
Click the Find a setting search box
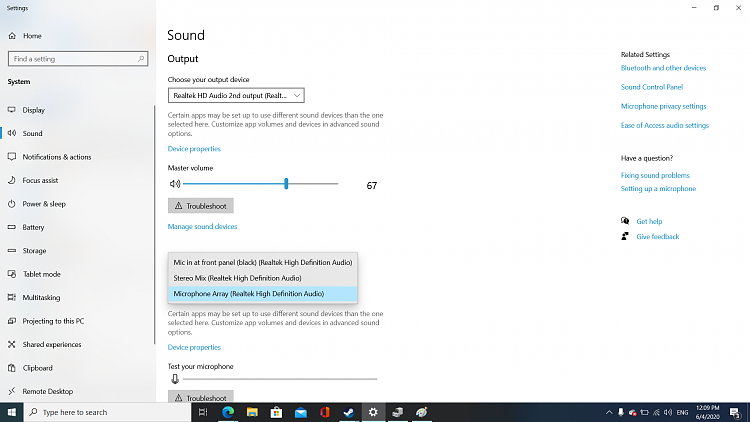point(78,59)
